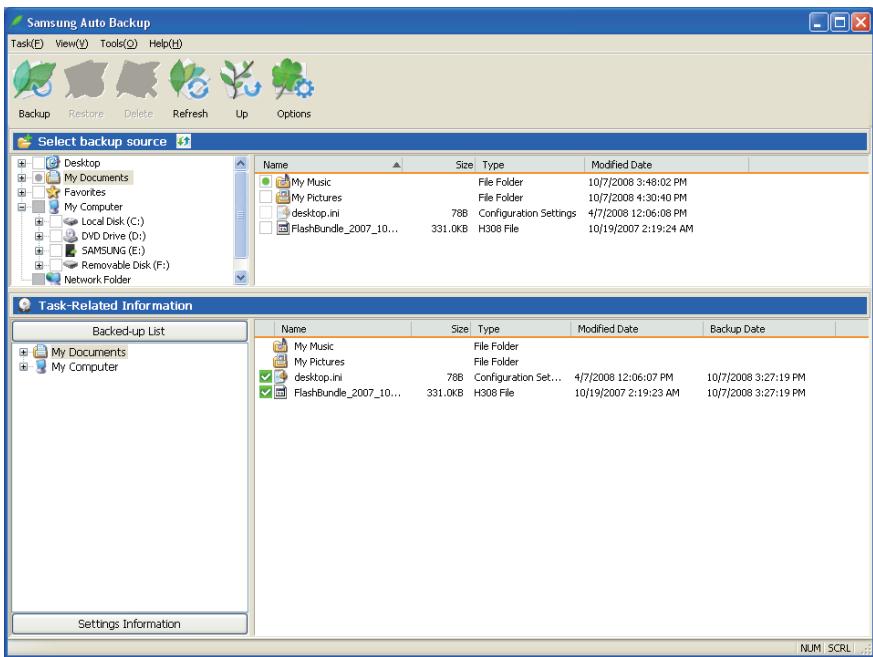This screenshot has height=657, width=873.
Task: Click the SCRL status bar indicator
Action: click(x=838, y=648)
